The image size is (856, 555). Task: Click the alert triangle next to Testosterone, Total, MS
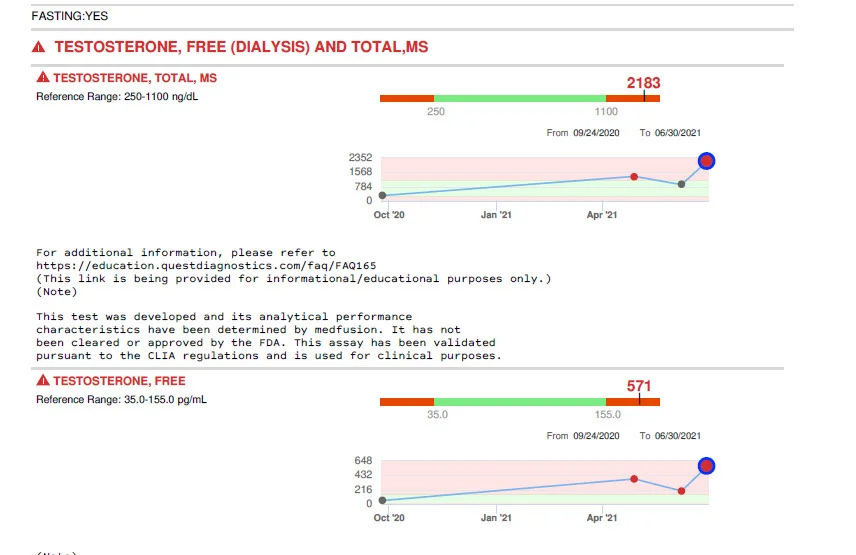click(42, 78)
